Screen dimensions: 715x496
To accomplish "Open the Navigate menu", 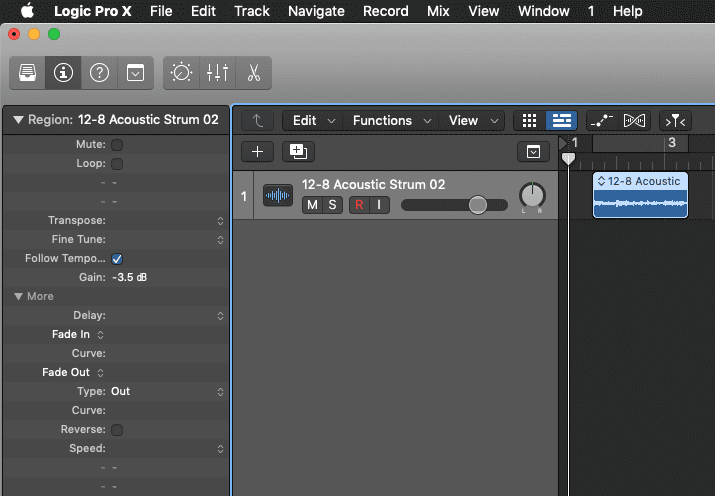I will (316, 11).
